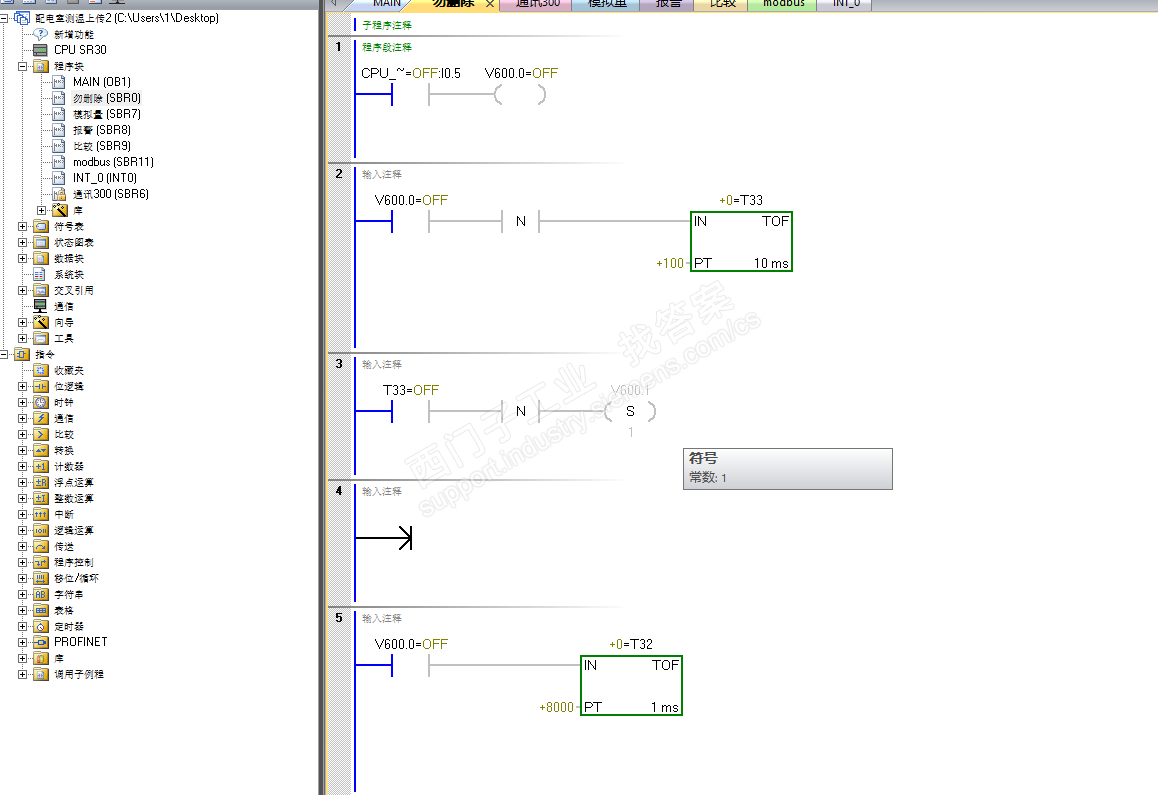
Task: Click the 位逻辑 bit logic folder icon
Action: (41, 386)
